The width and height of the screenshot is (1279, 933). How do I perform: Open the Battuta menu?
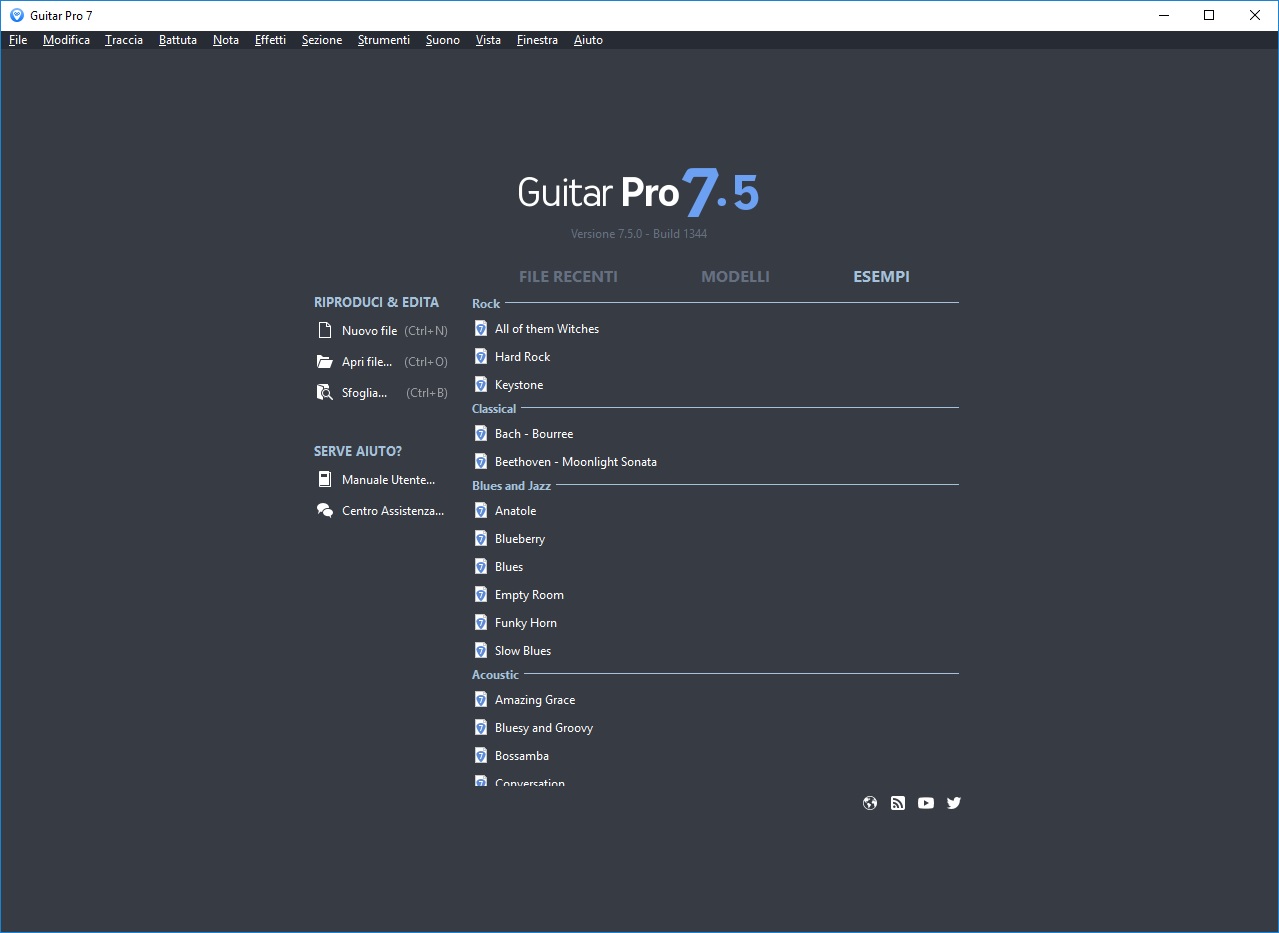[x=178, y=40]
